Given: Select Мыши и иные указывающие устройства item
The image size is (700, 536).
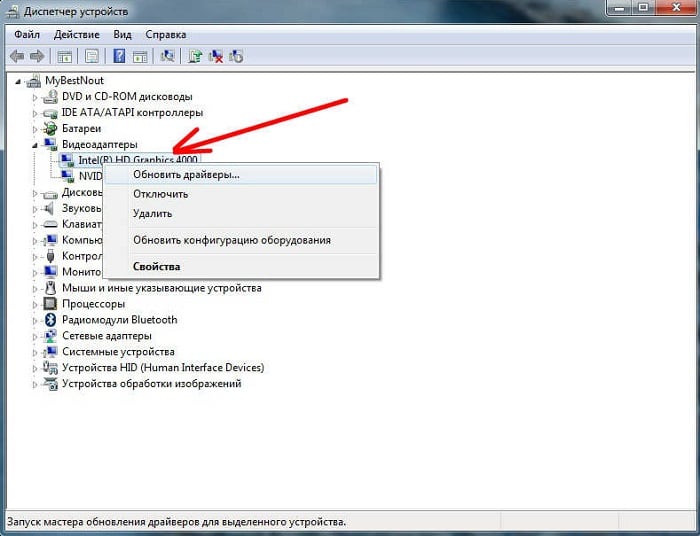Looking at the screenshot, I should [x=161, y=288].
